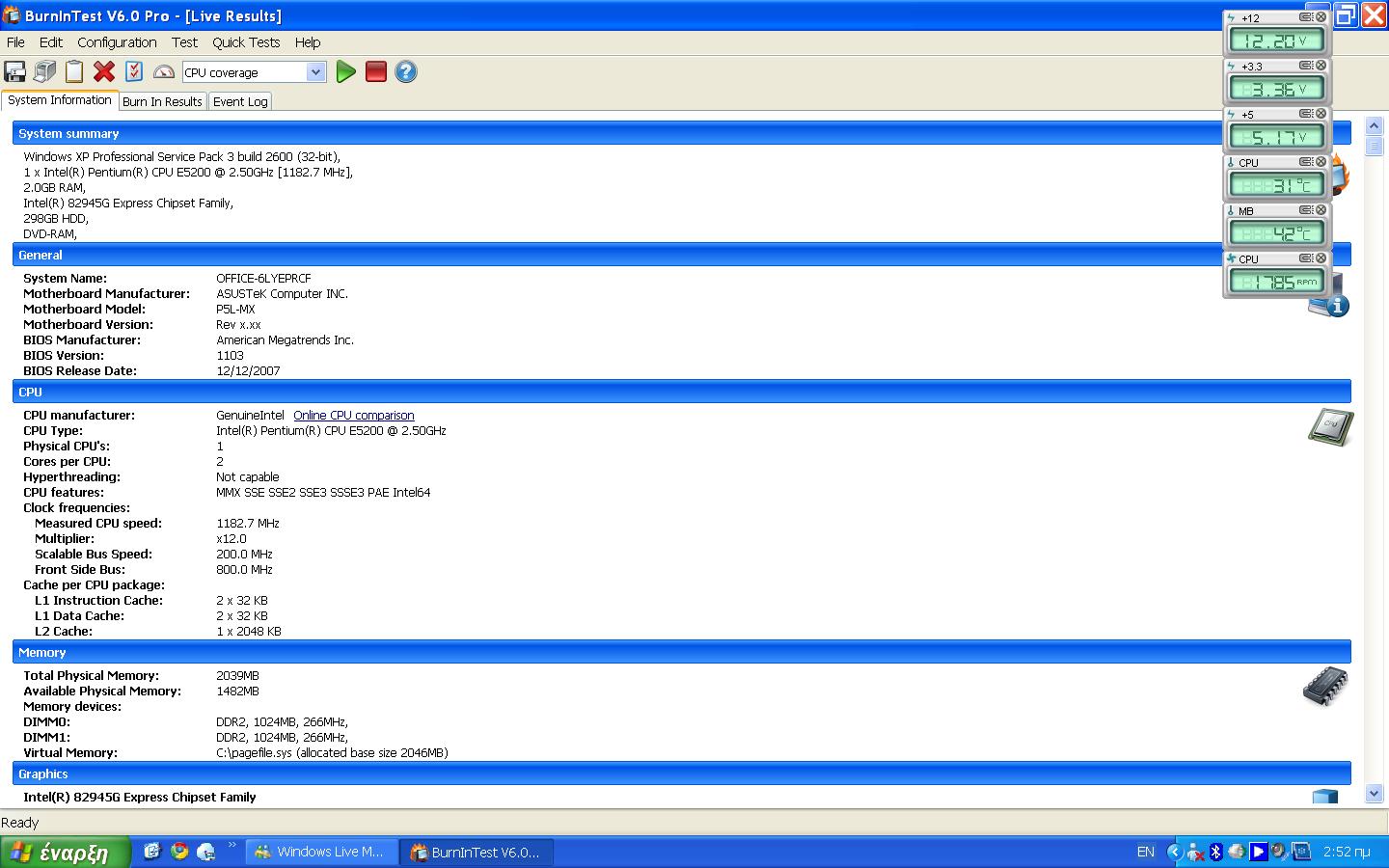Open settings of the CPU fan RPM gadget
The width and height of the screenshot is (1389, 868).
point(1306,258)
